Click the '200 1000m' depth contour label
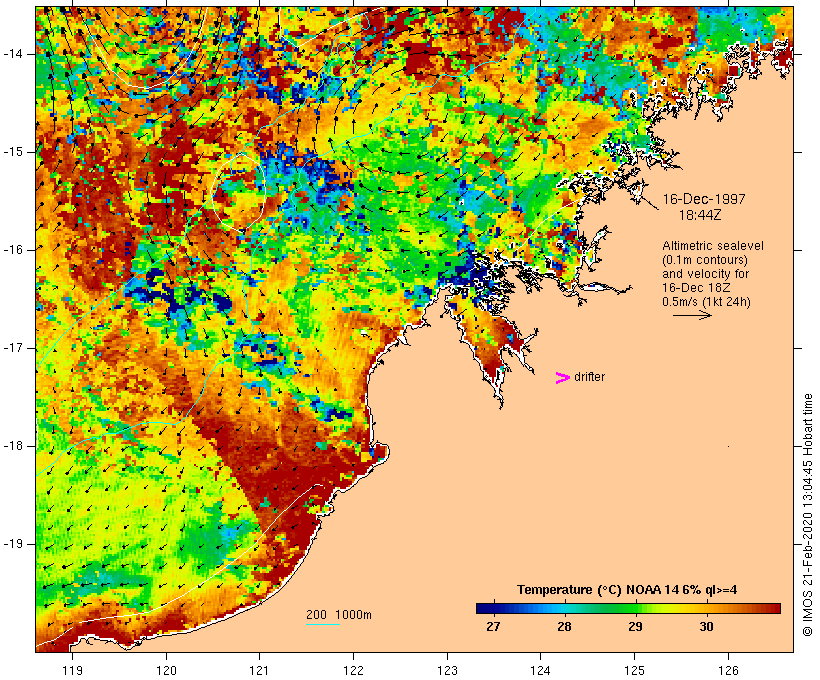Image resolution: width=820 pixels, height=680 pixels. click(x=339, y=615)
